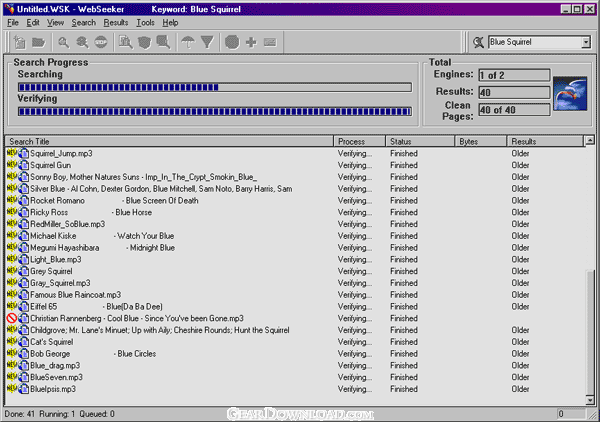Sort by the Bytes column header
Screen dimensions: 600x422
[x=481, y=142]
